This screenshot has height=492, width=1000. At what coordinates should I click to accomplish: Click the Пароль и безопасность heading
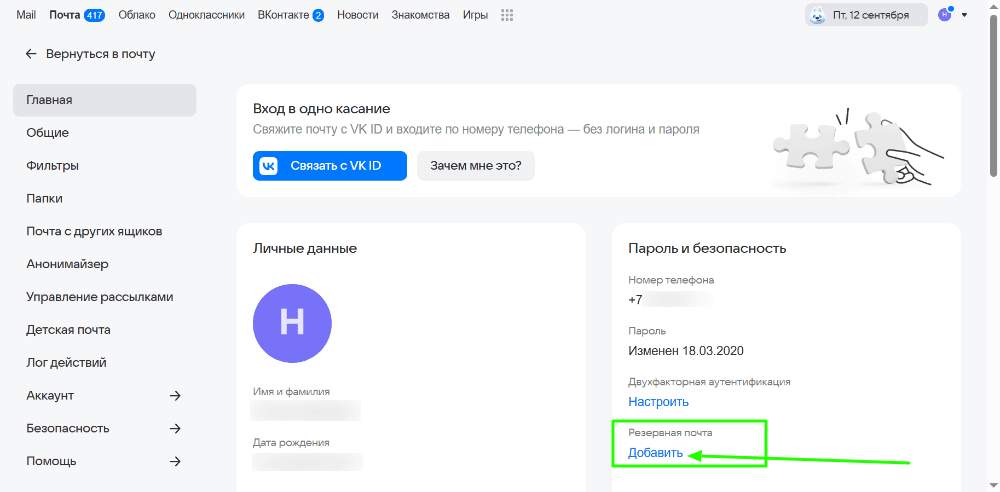click(707, 248)
